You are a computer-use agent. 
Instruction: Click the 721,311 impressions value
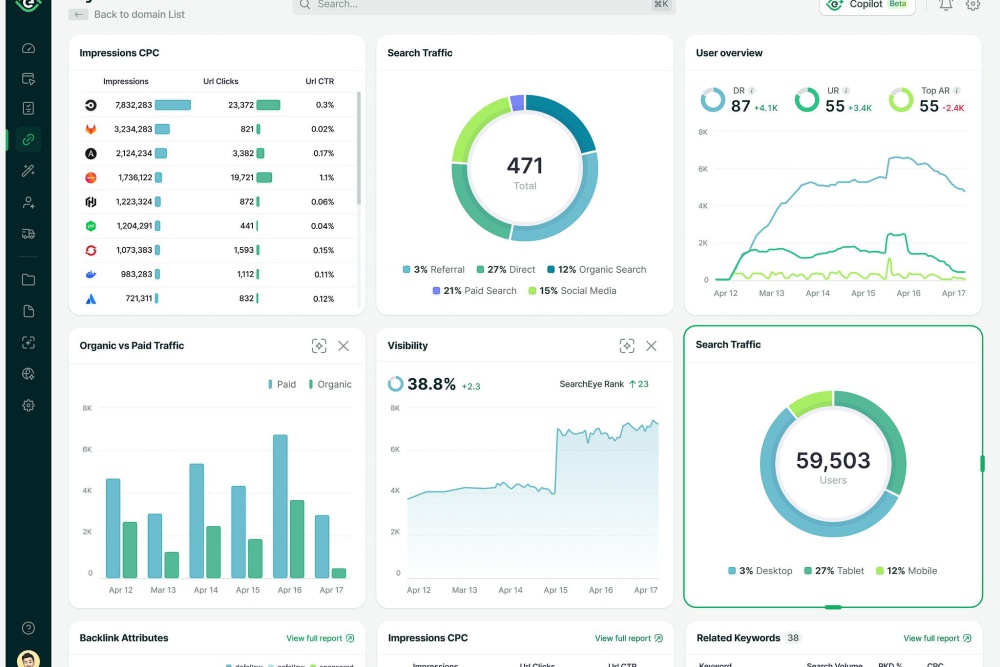[138, 299]
